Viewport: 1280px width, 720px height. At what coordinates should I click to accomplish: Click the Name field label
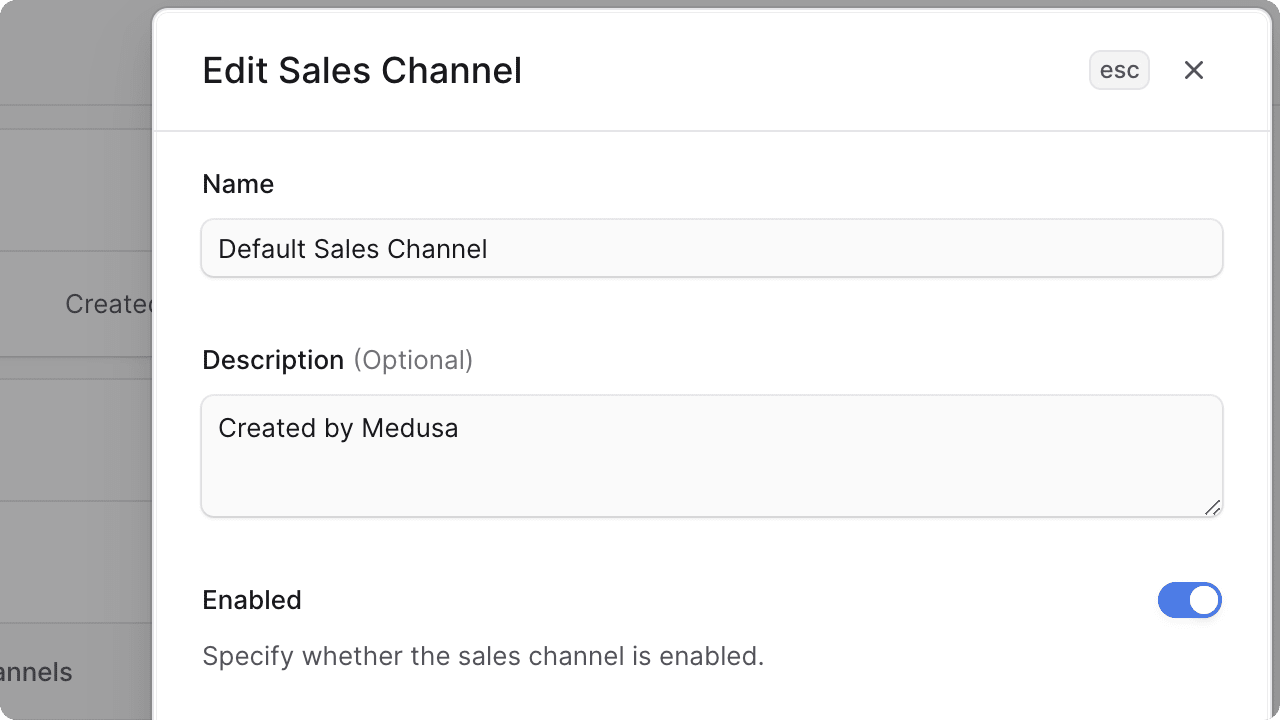point(238,184)
